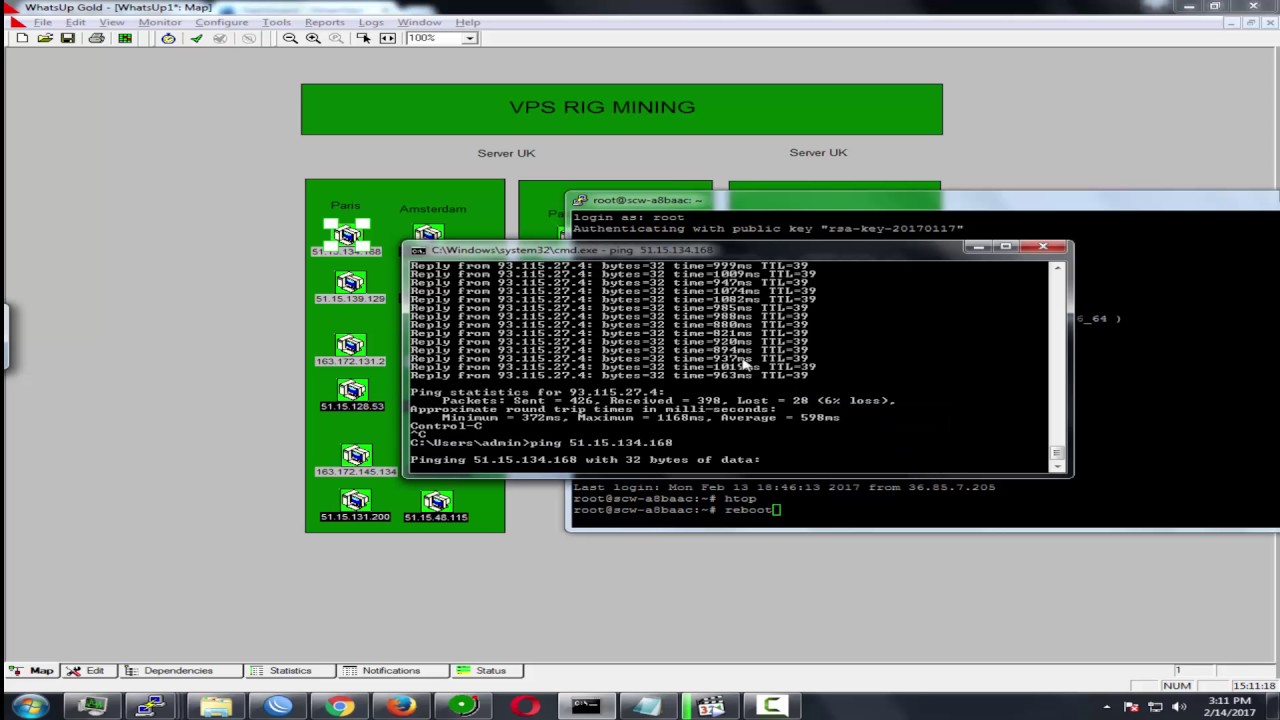Click scroll-up arrow in cmd window
Viewport: 1280px width, 720px height.
pos(1057,268)
